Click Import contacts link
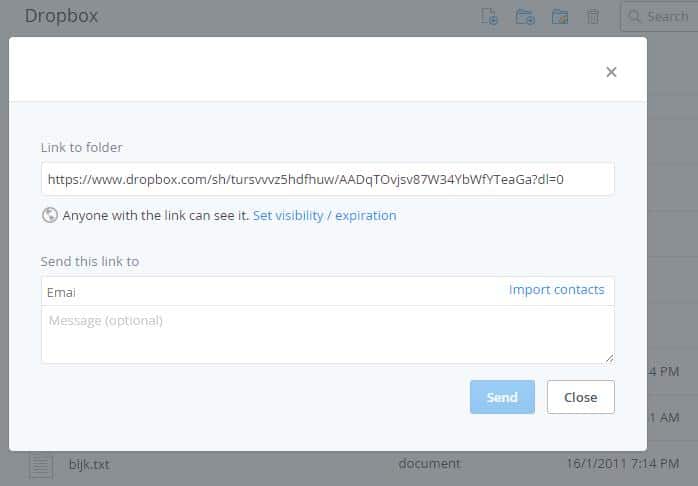Viewport: 698px width, 486px height. click(556, 290)
